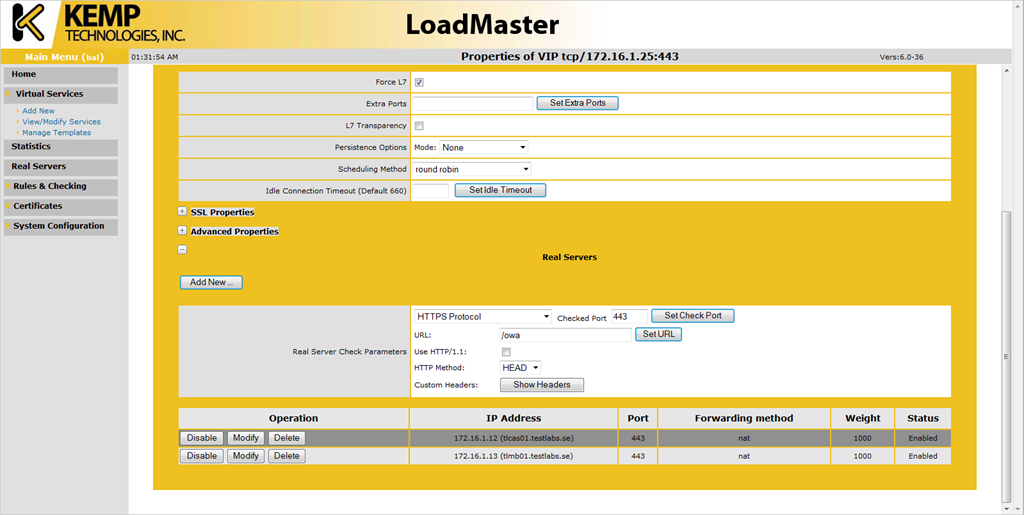The image size is (1024, 515).
Task: Expand the Advanced Properties section
Action: click(182, 230)
